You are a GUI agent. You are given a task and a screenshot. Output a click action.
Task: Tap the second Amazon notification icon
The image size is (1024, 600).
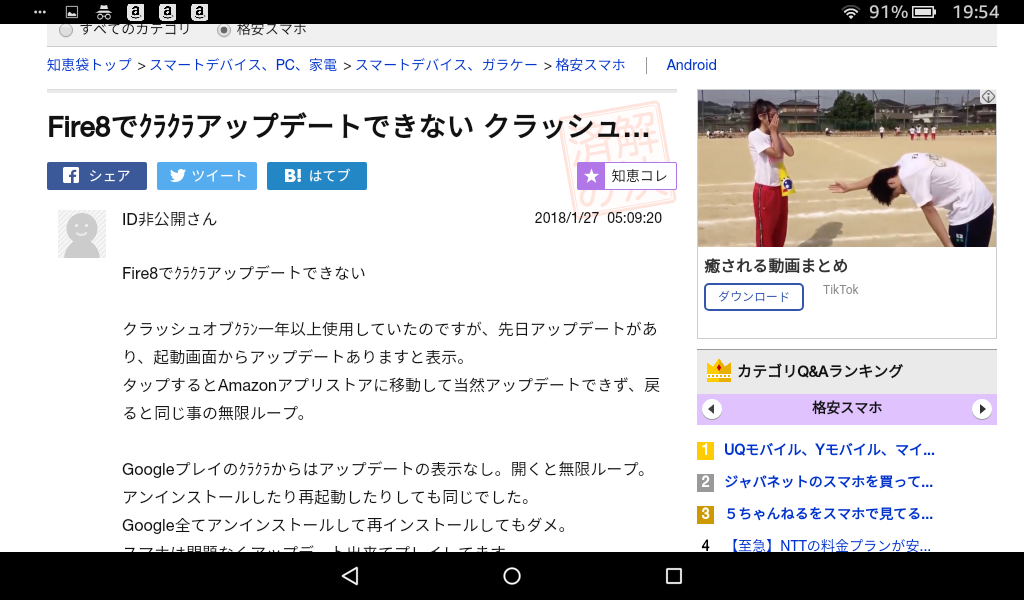167,12
